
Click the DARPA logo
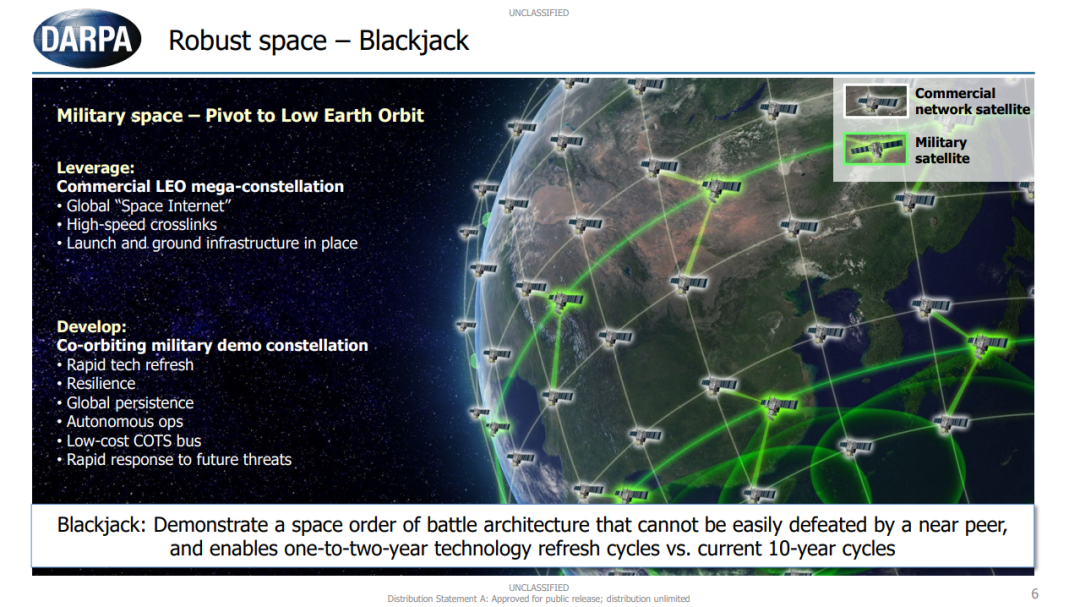87,39
